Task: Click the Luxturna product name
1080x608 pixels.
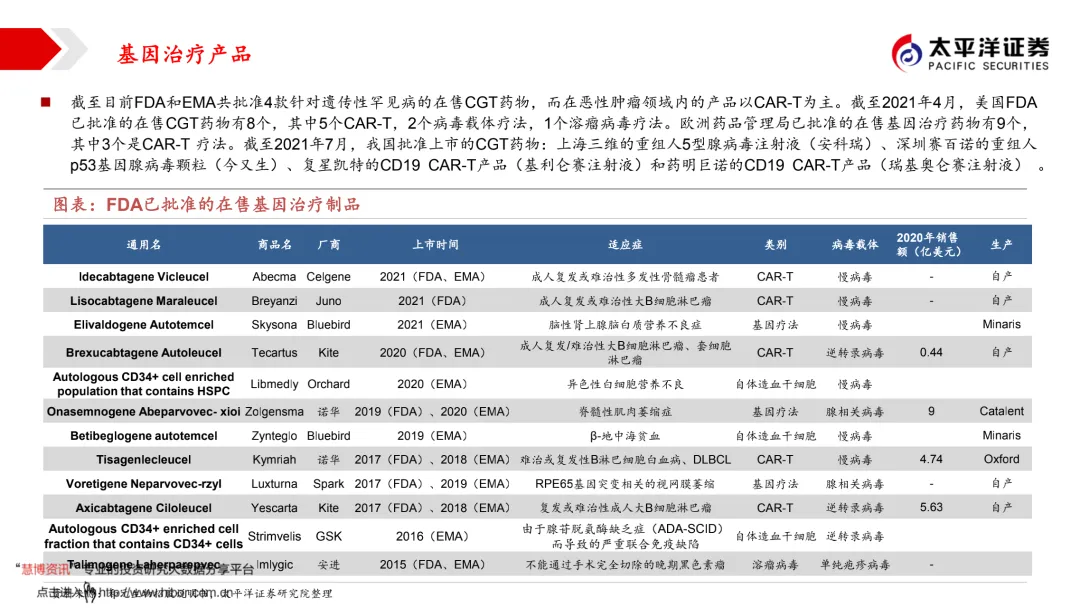Action: (x=274, y=484)
